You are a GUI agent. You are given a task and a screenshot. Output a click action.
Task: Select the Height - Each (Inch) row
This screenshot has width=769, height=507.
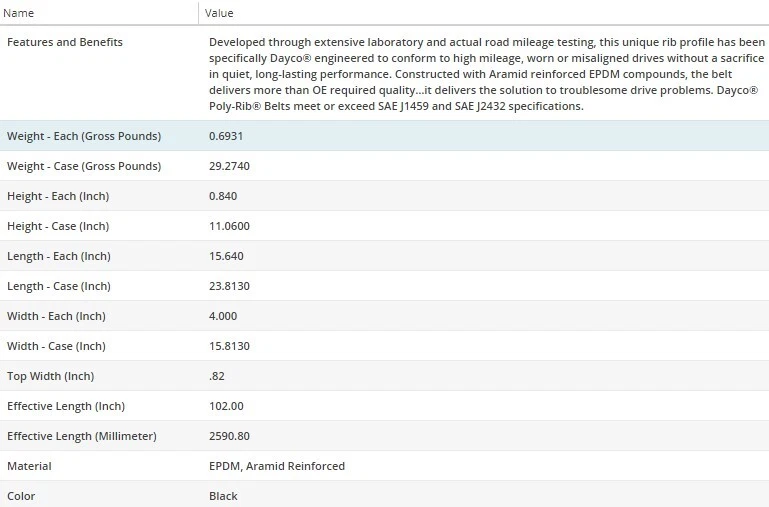click(x=57, y=196)
